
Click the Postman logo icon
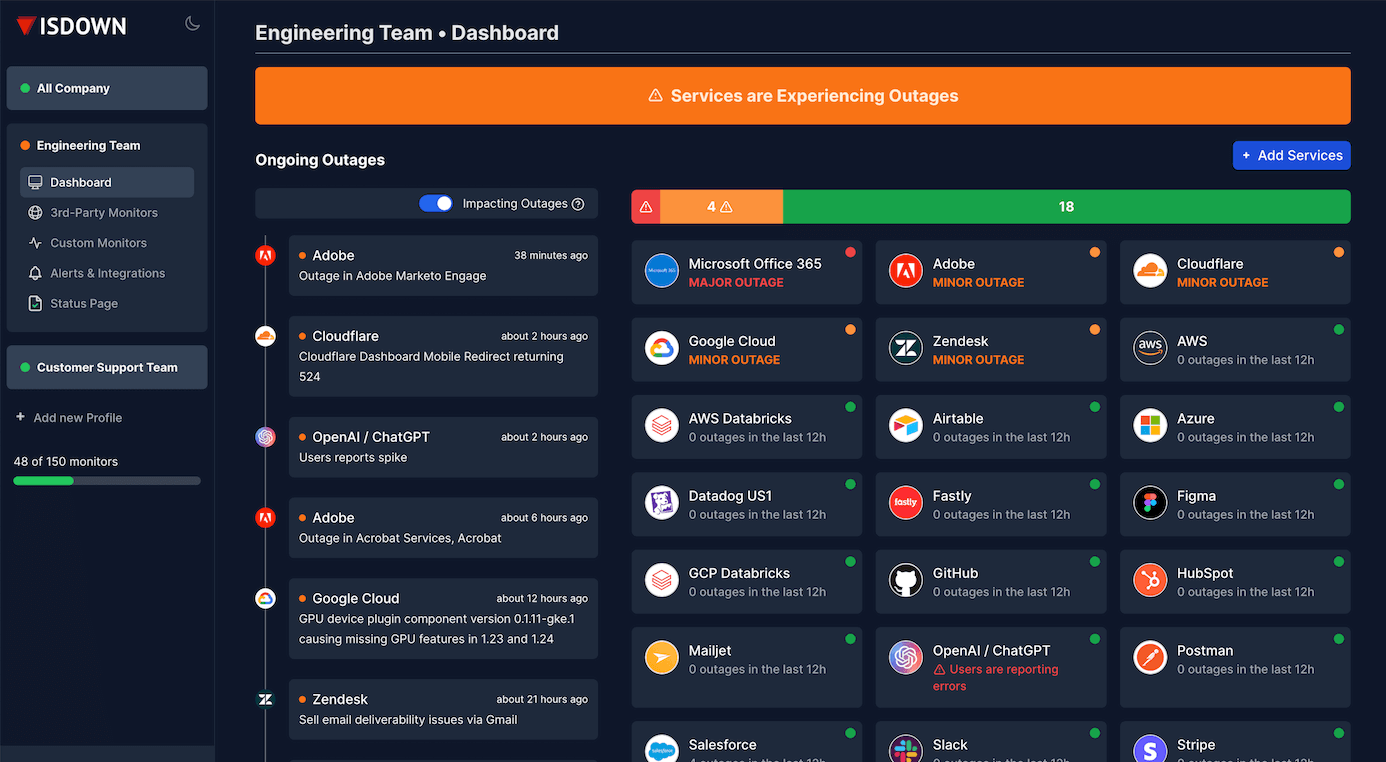(1150, 658)
